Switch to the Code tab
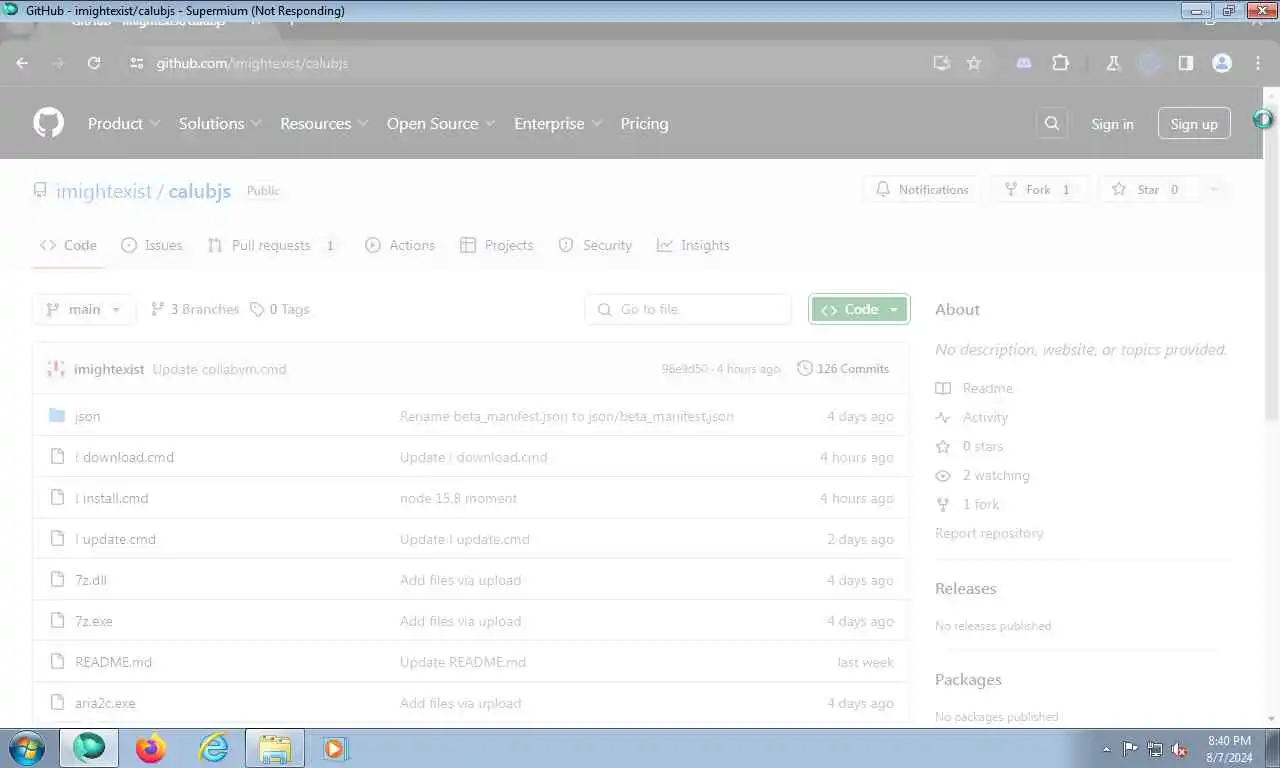 pyautogui.click(x=68, y=245)
